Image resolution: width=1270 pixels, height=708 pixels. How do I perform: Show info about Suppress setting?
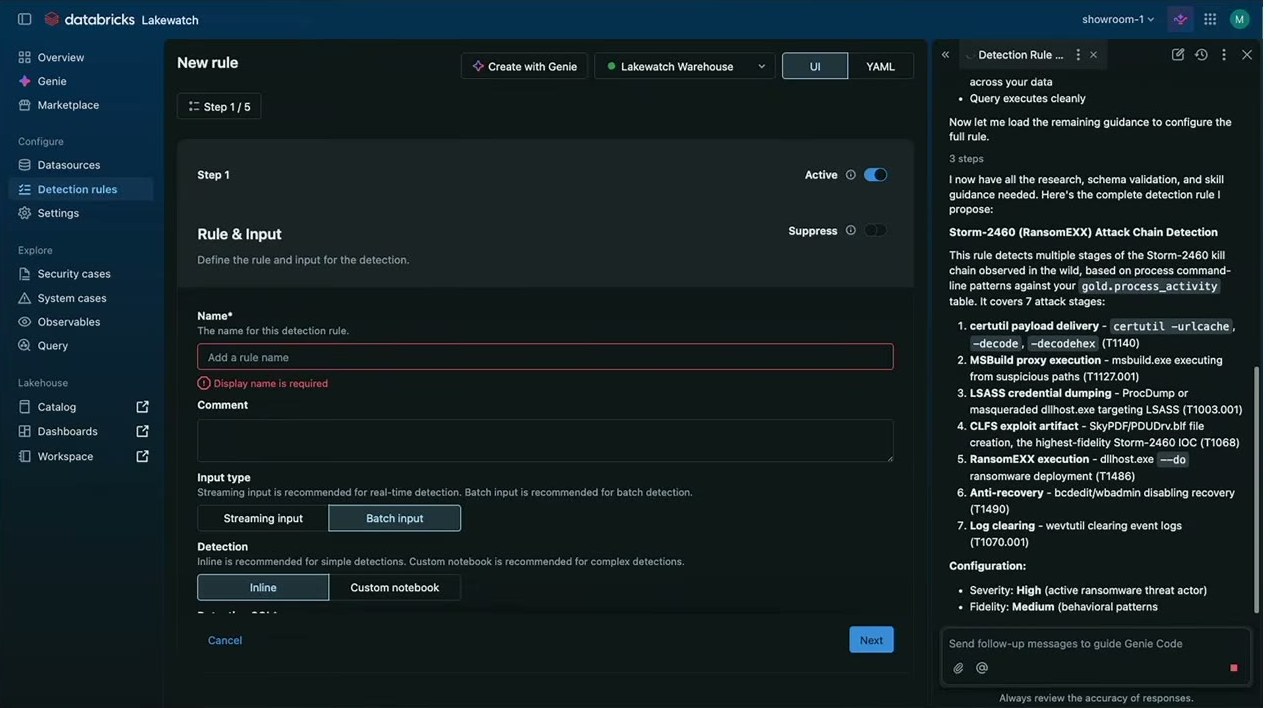851,230
